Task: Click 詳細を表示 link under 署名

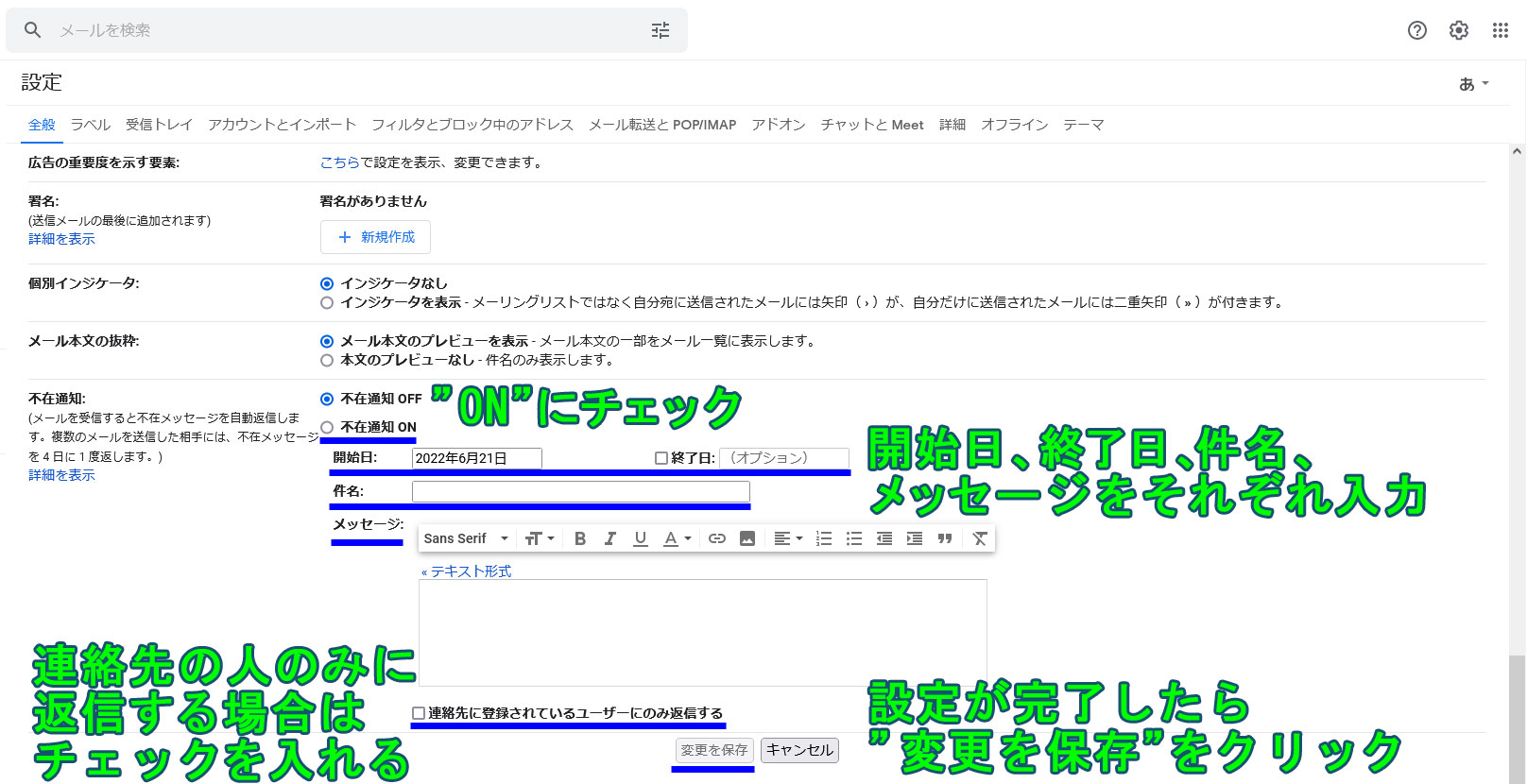Action: pos(61,239)
